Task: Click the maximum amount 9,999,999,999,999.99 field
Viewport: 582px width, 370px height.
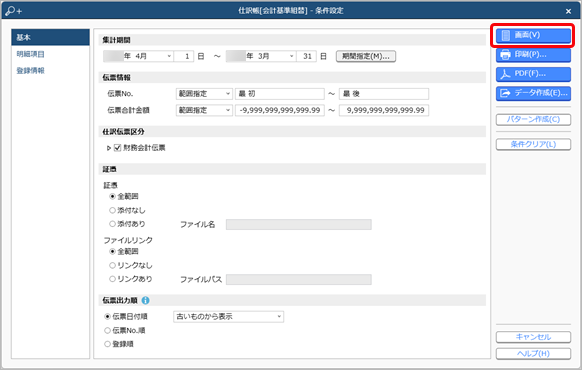Action: point(384,110)
